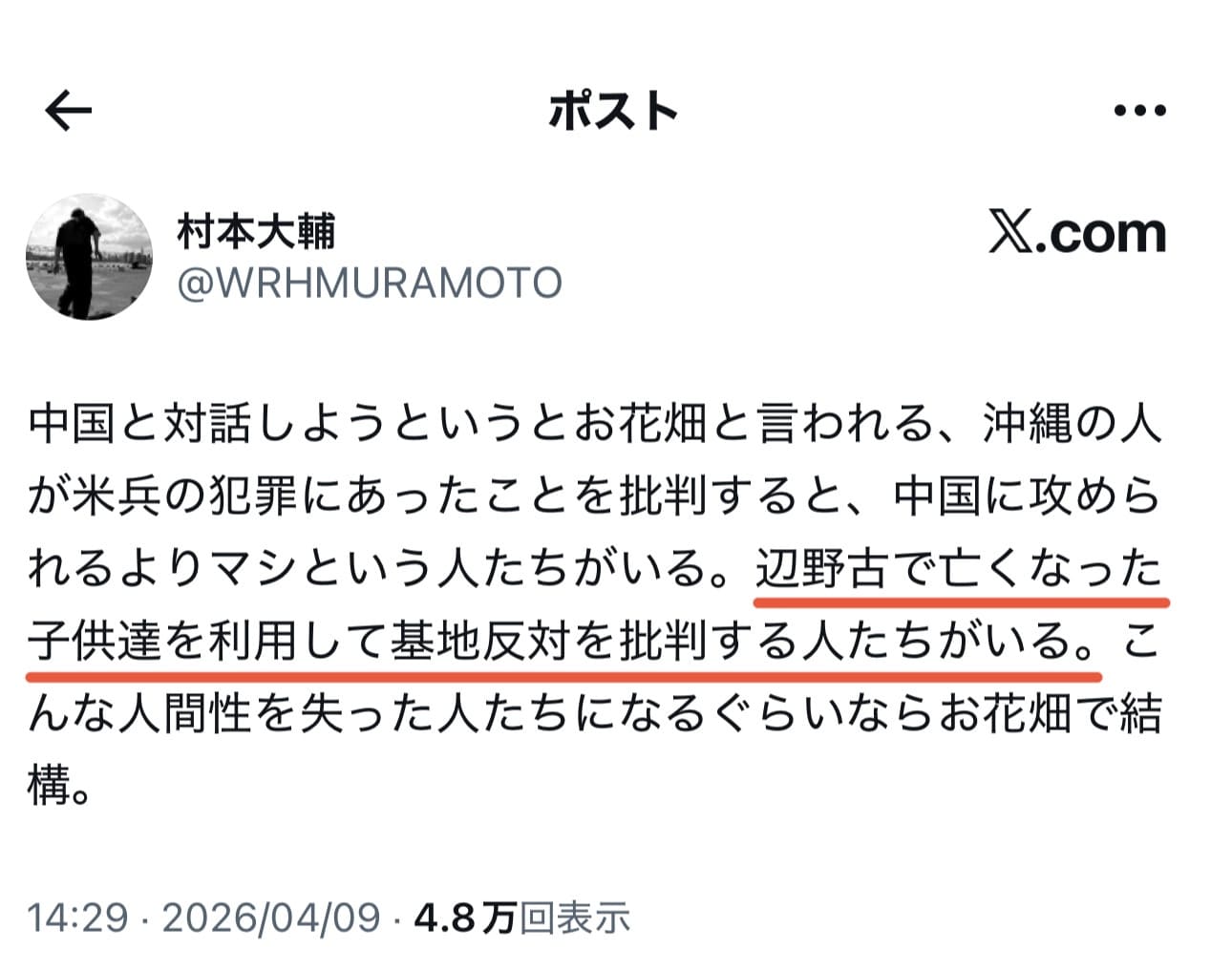The width and height of the screenshot is (1232, 971).
Task: Open the three-dot more options menu
Action: tap(1139, 111)
